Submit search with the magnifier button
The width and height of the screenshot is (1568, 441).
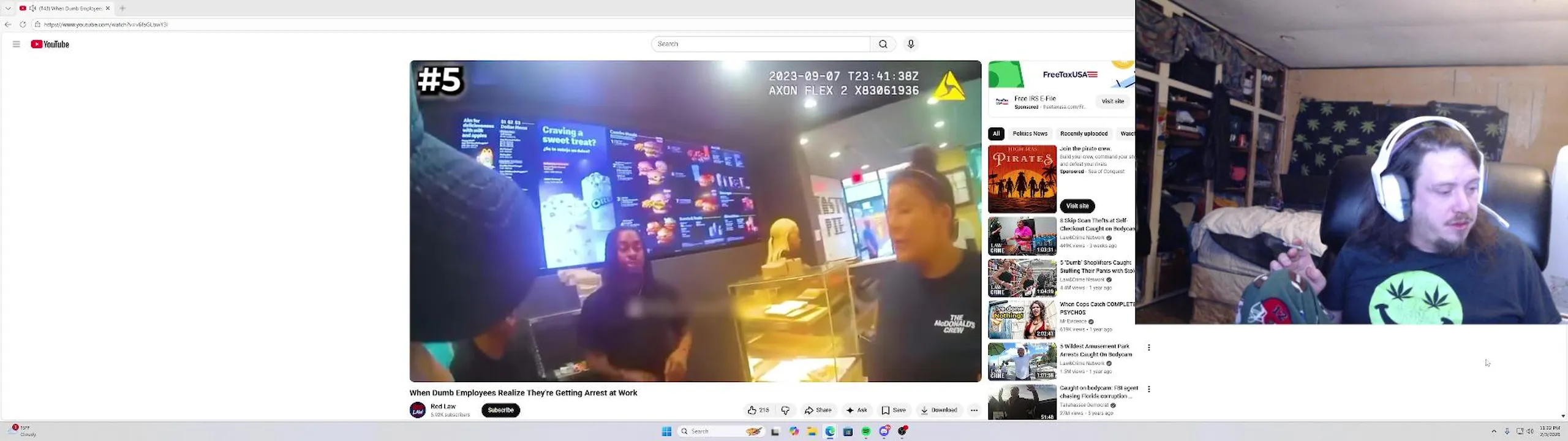[883, 44]
